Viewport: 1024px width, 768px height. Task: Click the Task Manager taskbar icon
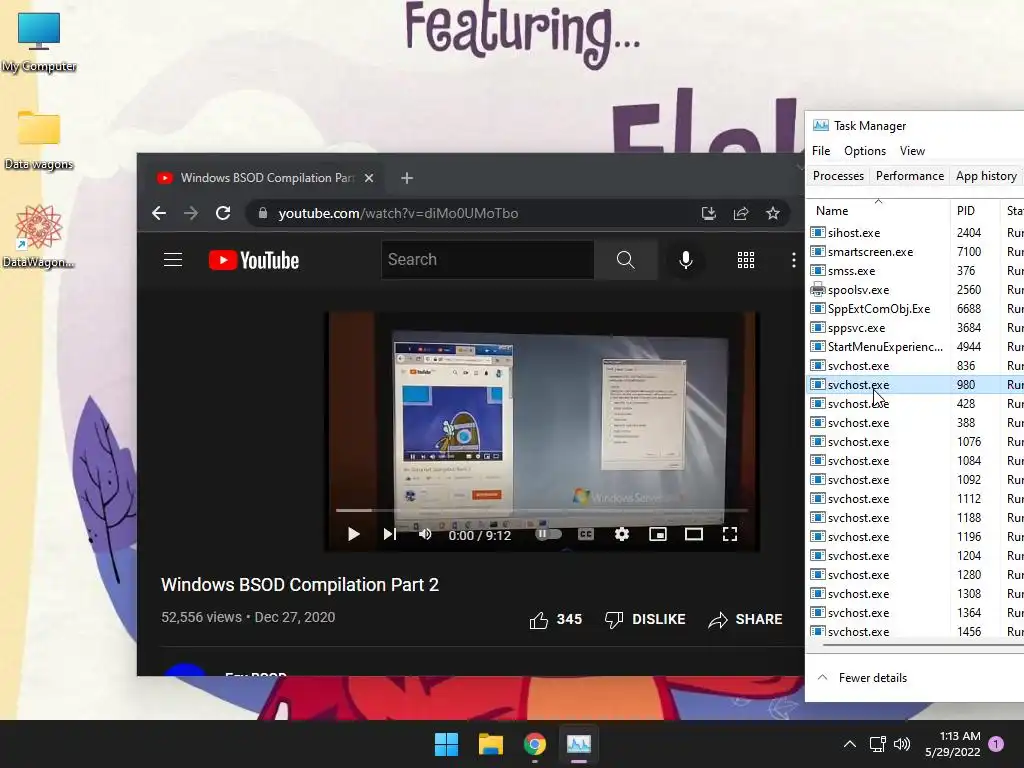click(579, 744)
